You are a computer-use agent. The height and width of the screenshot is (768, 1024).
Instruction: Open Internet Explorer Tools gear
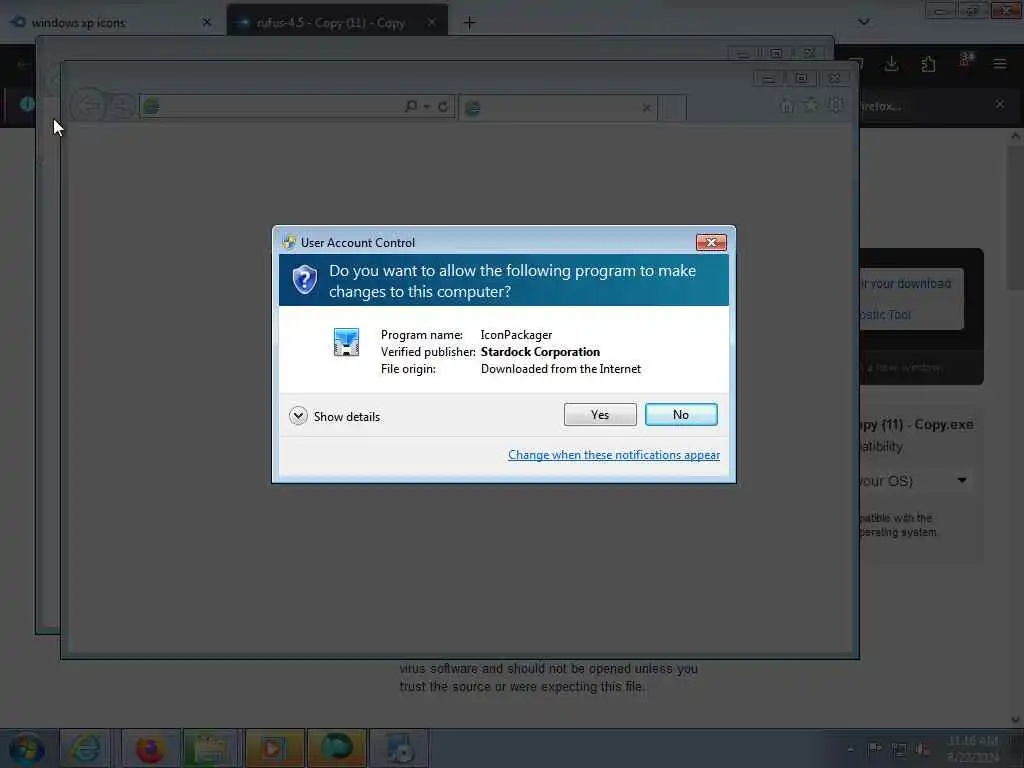[835, 104]
